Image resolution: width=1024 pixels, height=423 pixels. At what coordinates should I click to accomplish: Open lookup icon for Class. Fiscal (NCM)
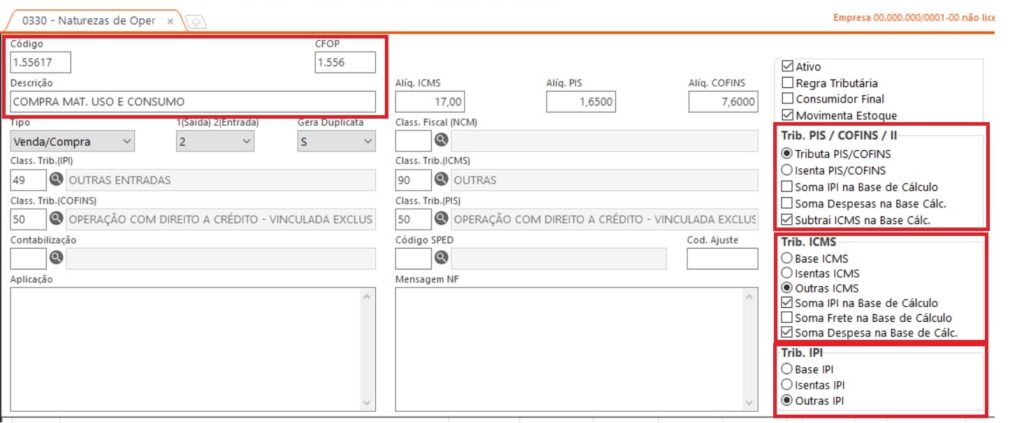tap(441, 140)
